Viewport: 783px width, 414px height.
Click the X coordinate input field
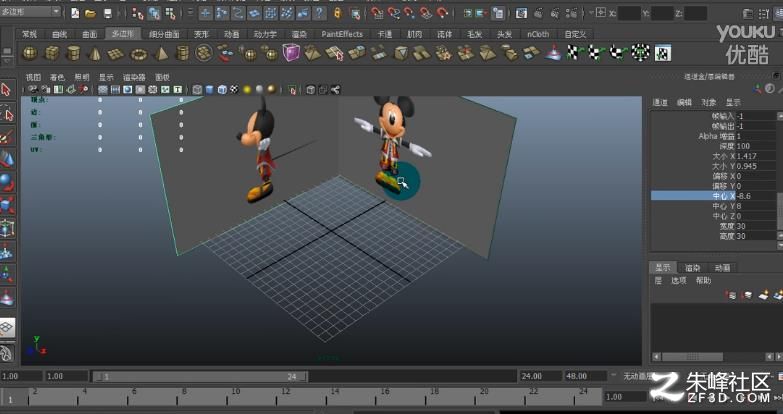coord(629,13)
